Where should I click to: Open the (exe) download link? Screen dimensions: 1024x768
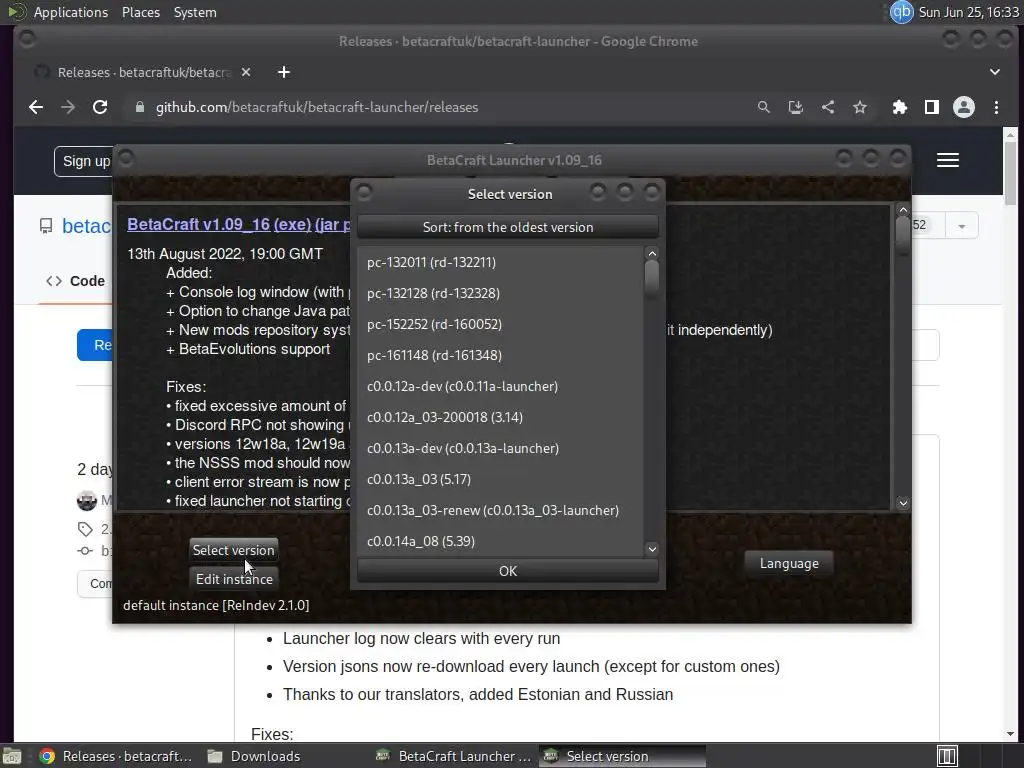(293, 224)
